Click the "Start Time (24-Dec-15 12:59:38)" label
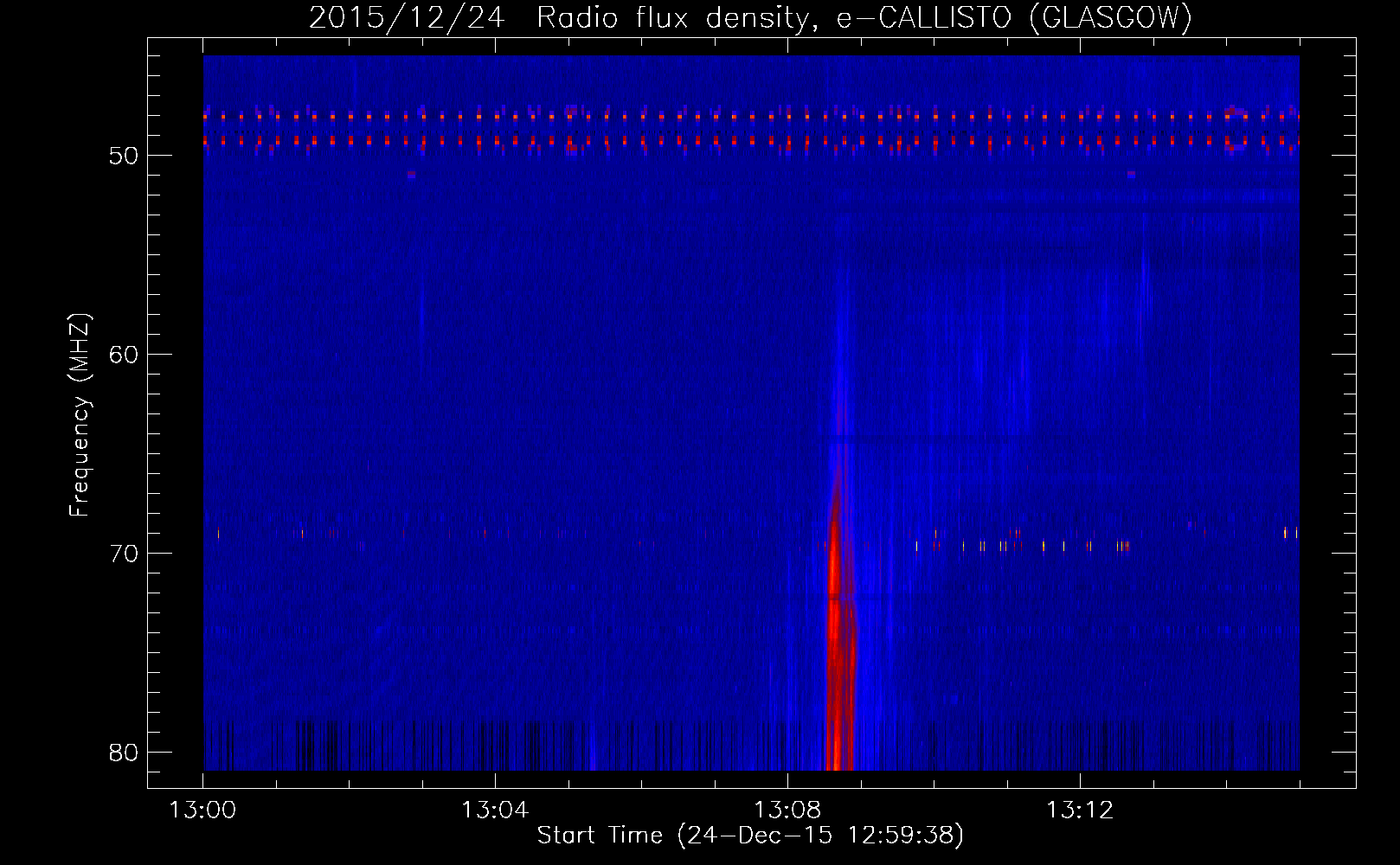This screenshot has width=1400, height=865. pos(750,836)
